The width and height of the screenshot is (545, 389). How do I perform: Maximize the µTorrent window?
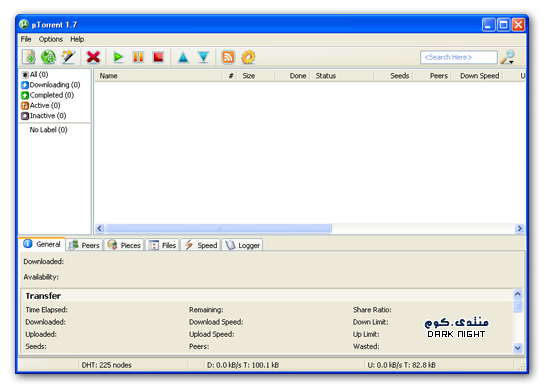point(503,25)
